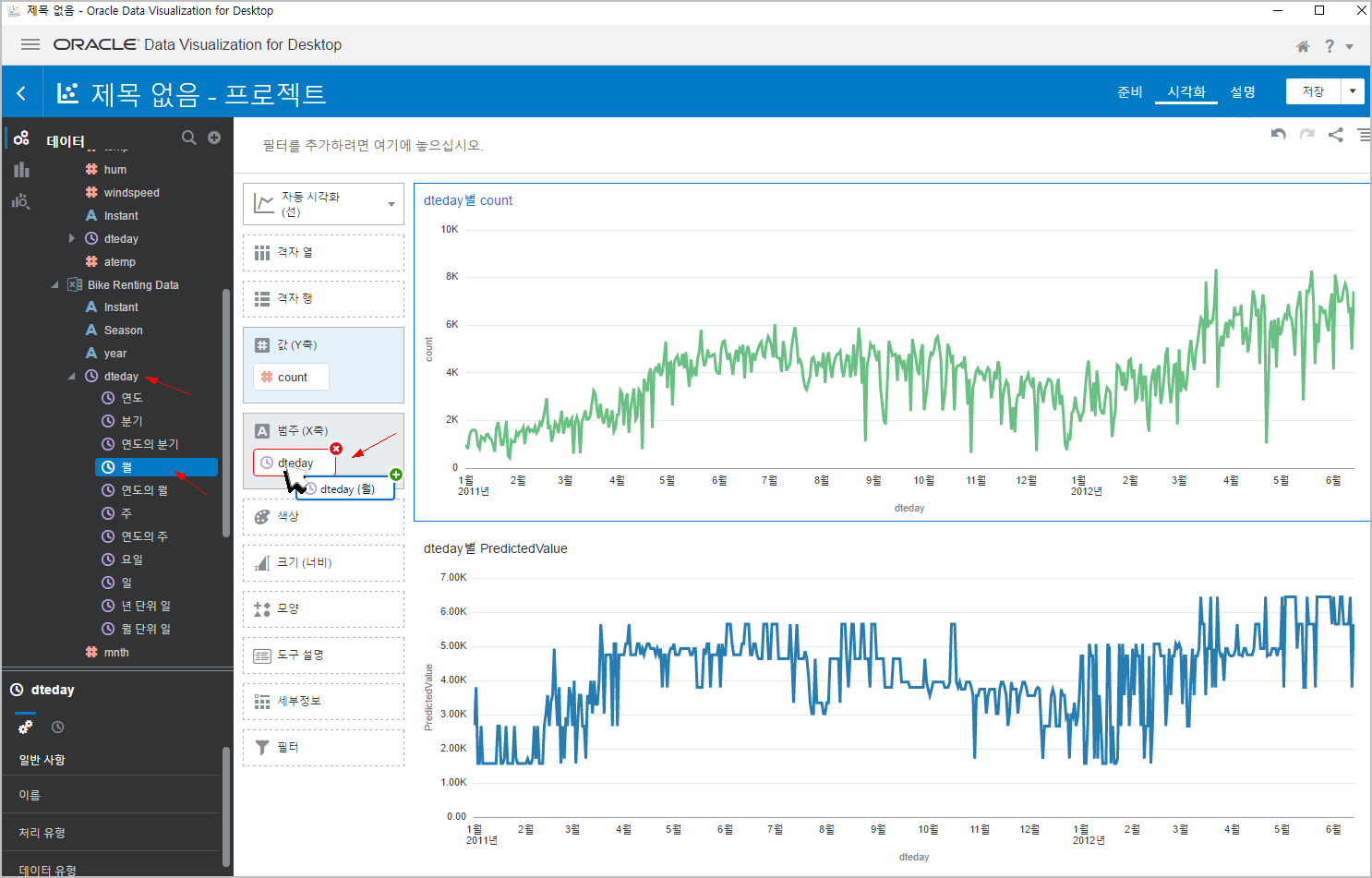Viewport: 1372px width, 878px height.
Task: Open the analytics panel icon
Action: [21, 200]
